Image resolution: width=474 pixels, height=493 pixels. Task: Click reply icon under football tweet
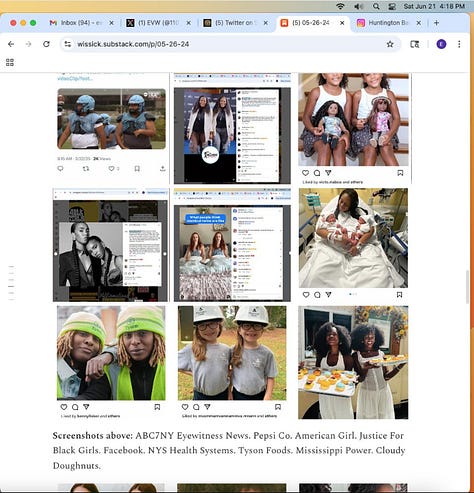pyautogui.click(x=60, y=169)
